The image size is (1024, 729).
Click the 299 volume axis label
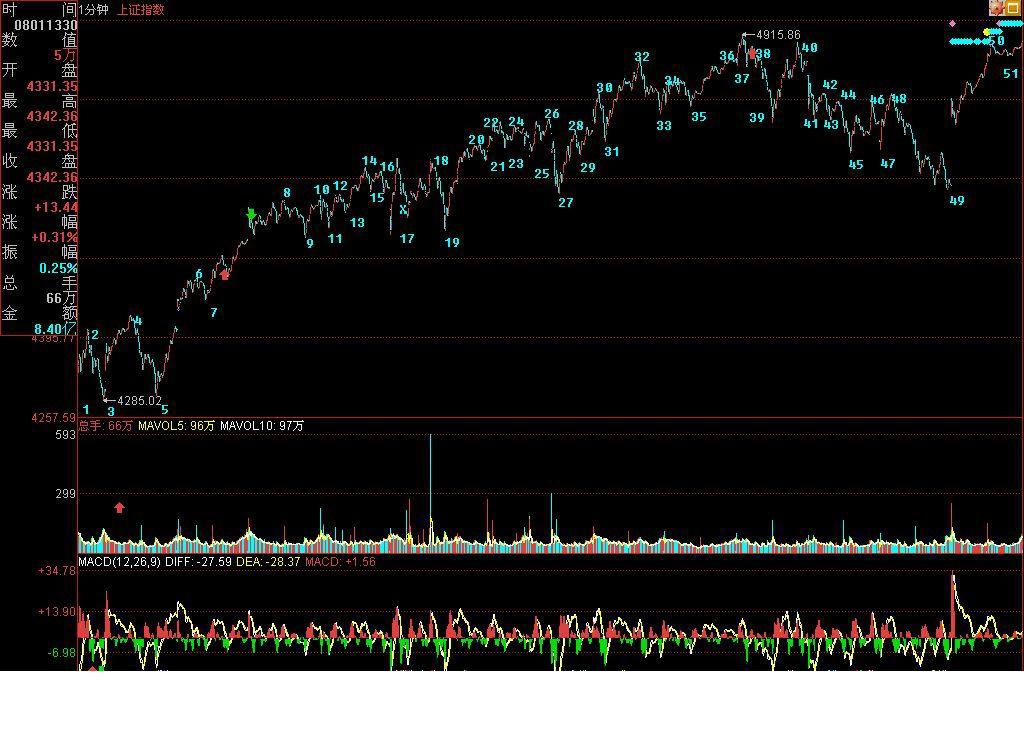[65, 494]
